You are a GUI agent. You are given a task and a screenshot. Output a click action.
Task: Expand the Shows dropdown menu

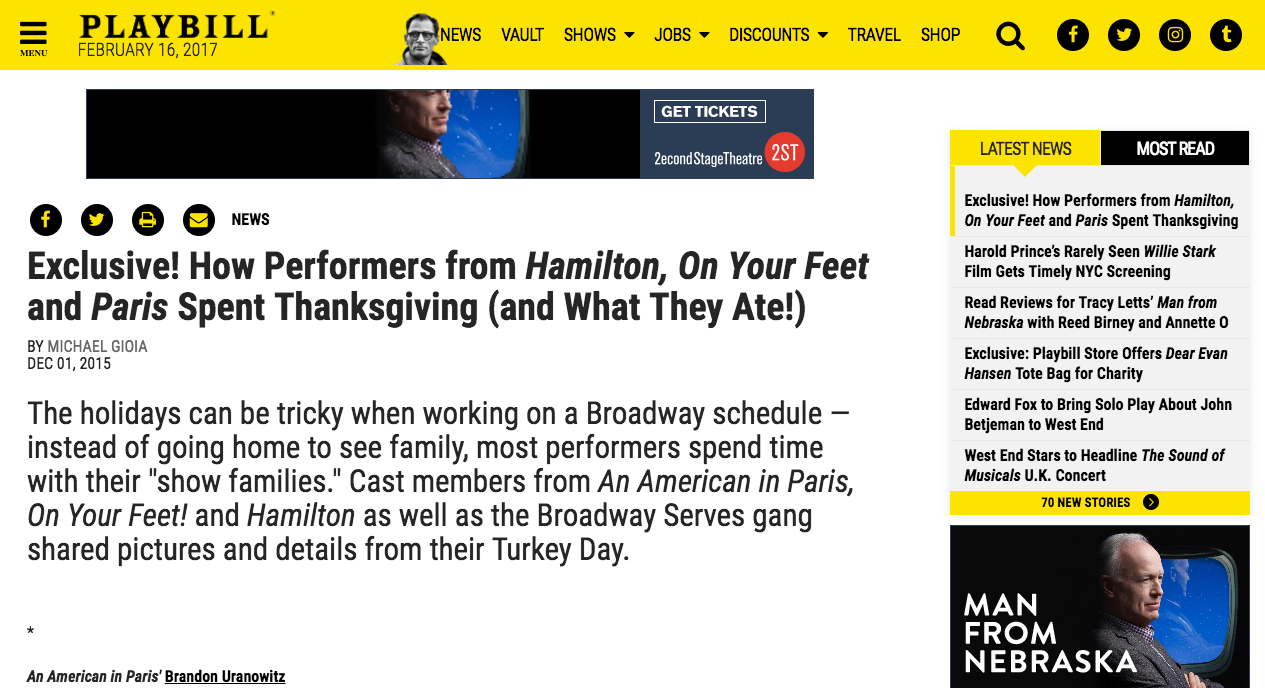point(599,35)
